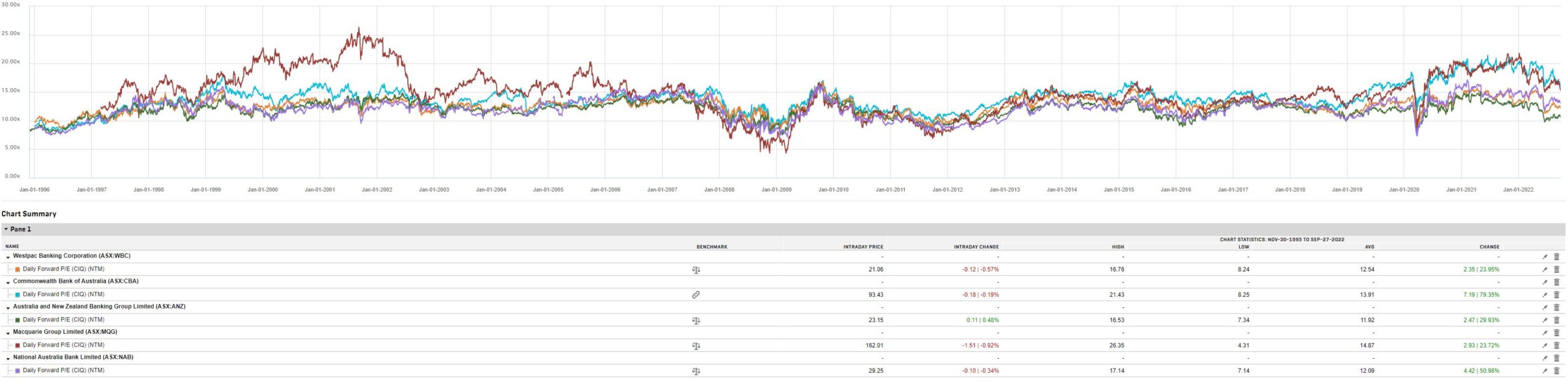Edit the National Australia Bank company row
Screen dimensions: 1568x382
tap(1545, 358)
